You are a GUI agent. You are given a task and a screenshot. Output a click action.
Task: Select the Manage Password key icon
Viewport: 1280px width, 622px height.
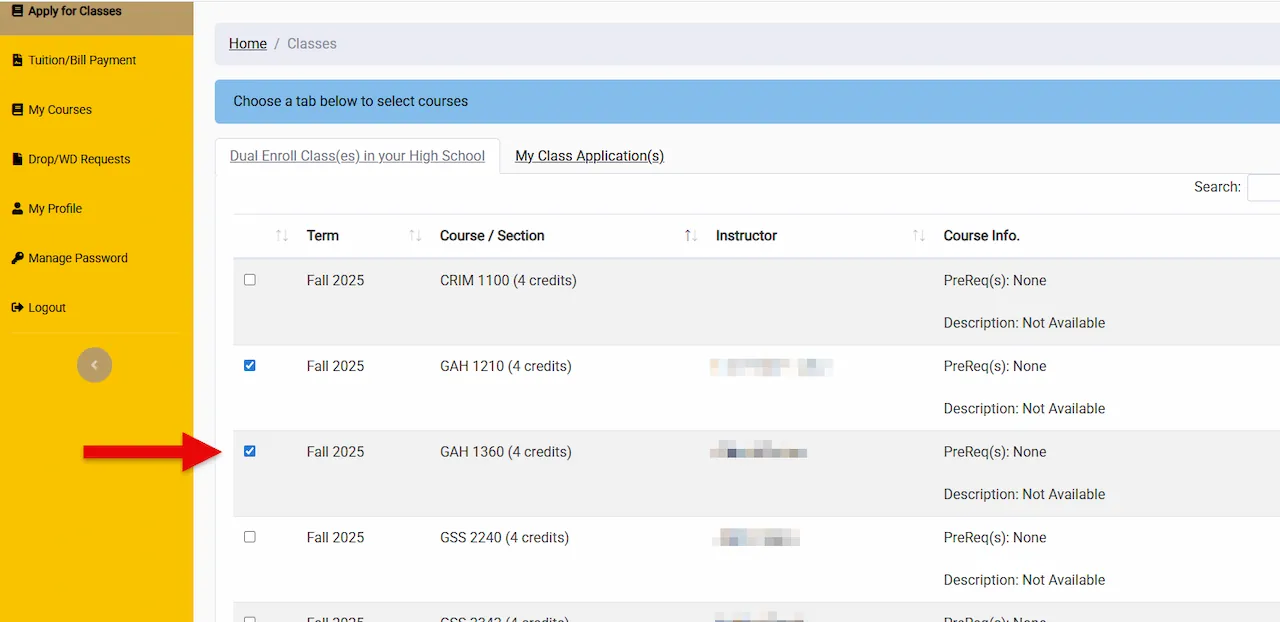coord(16,257)
